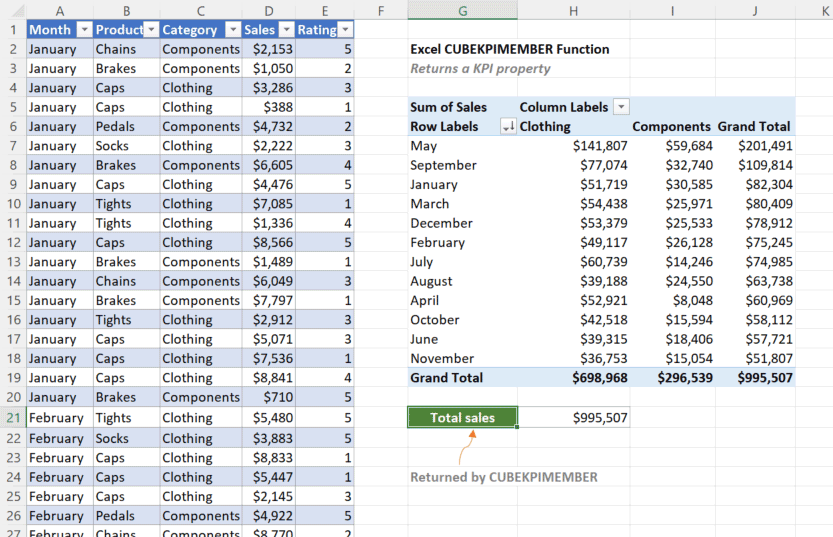Click the Components column heading in pivot table
833x537 pixels.
pos(671,127)
